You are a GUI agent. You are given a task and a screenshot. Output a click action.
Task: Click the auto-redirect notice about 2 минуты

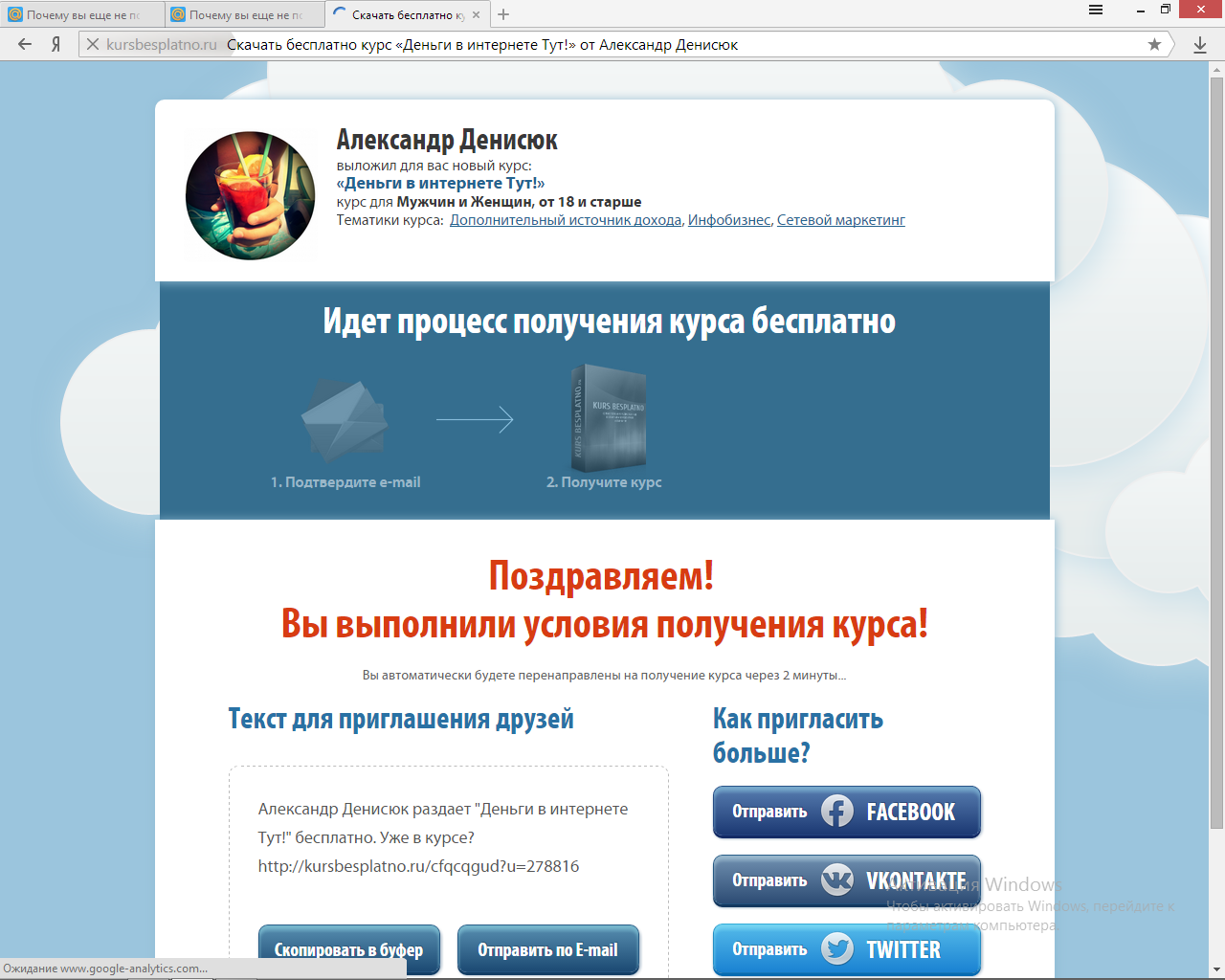tap(604, 675)
